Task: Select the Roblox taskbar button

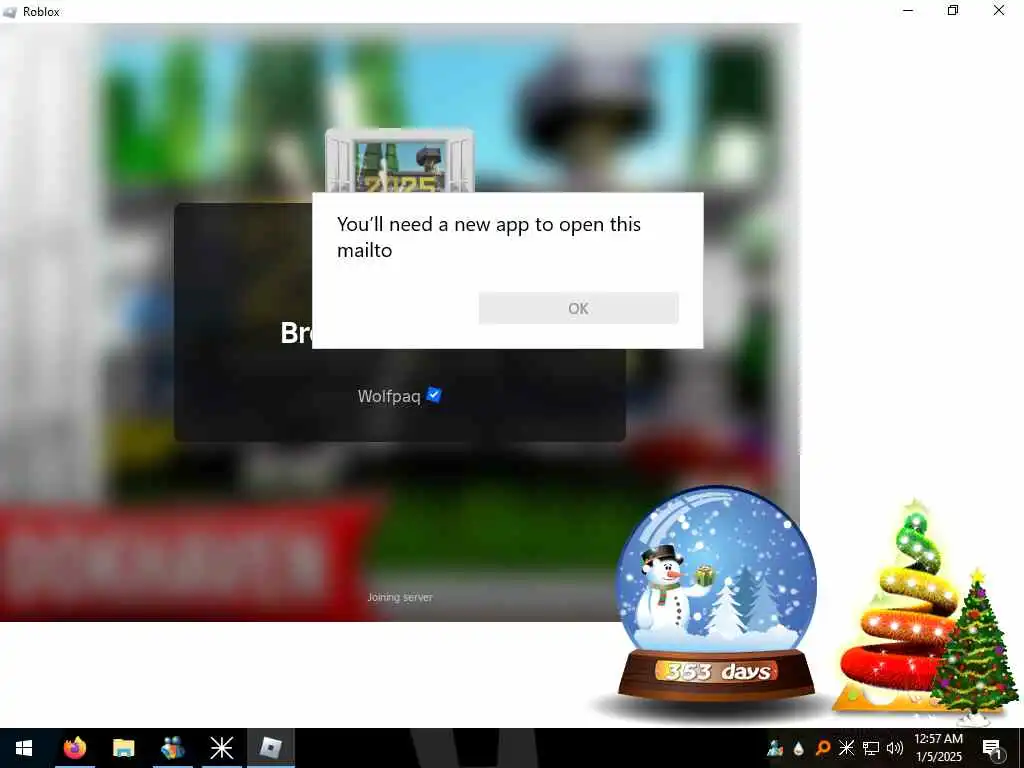Action: pos(270,748)
